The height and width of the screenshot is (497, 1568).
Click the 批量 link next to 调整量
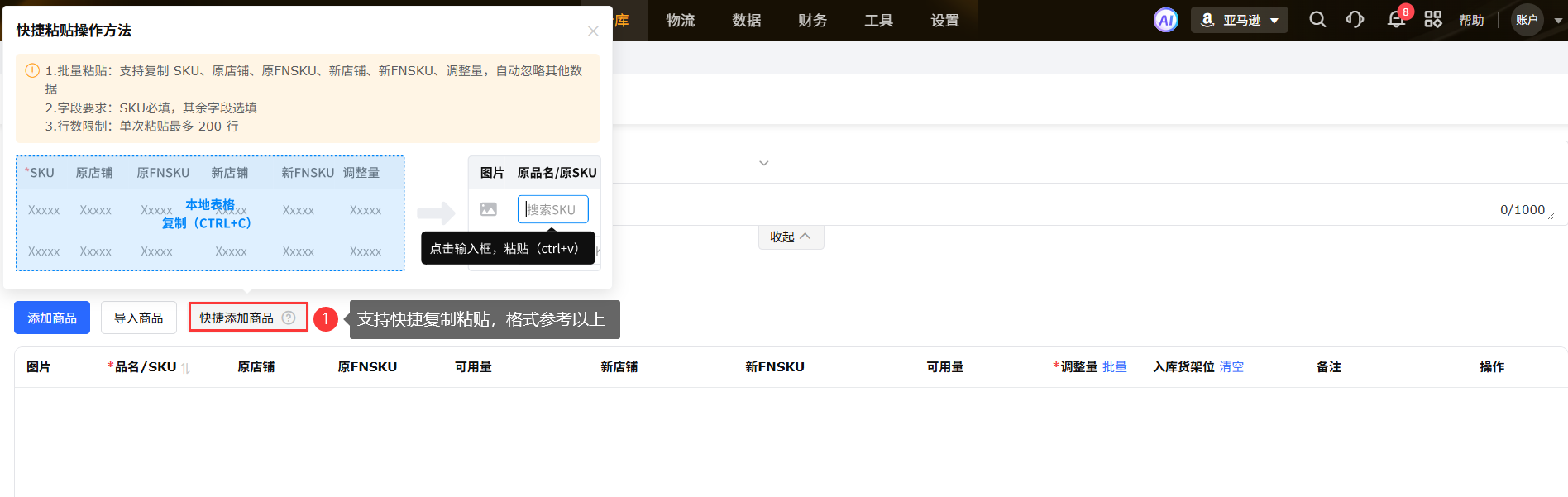click(1114, 367)
